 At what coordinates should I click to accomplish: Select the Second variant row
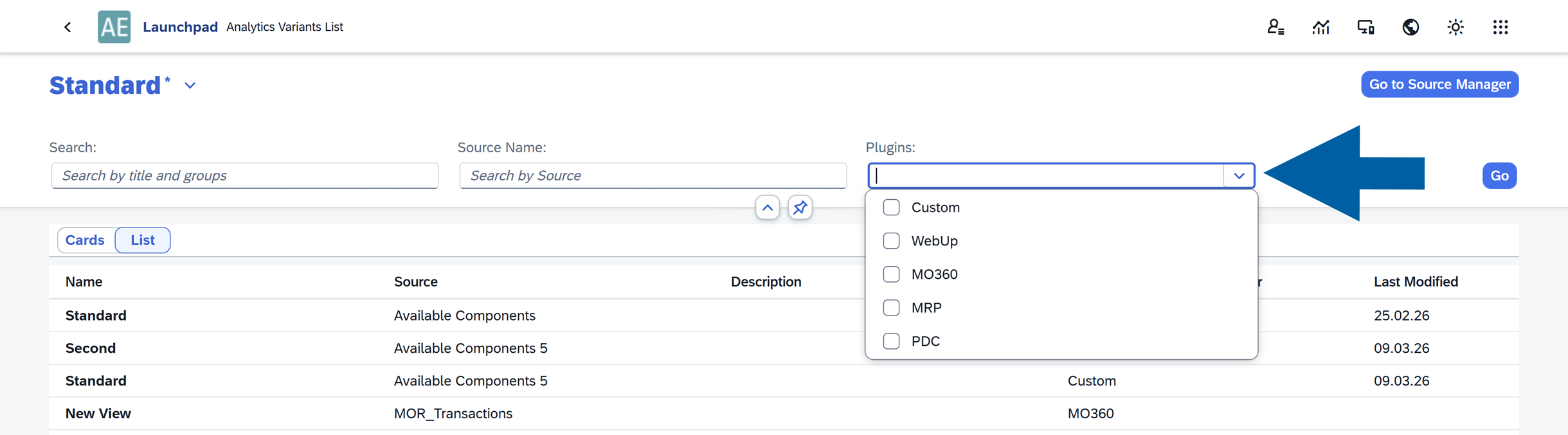[784, 348]
